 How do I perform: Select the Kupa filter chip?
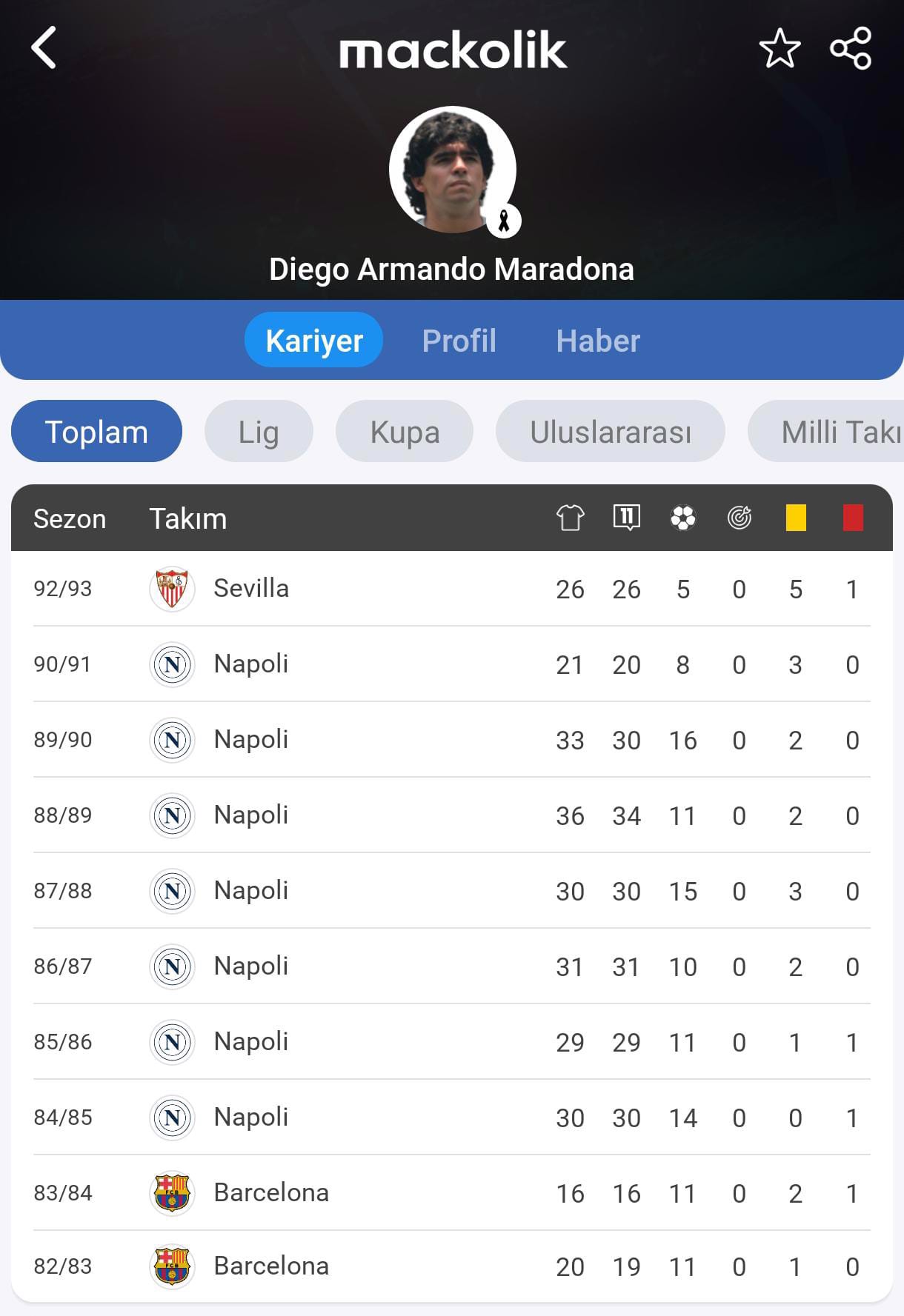click(x=405, y=432)
